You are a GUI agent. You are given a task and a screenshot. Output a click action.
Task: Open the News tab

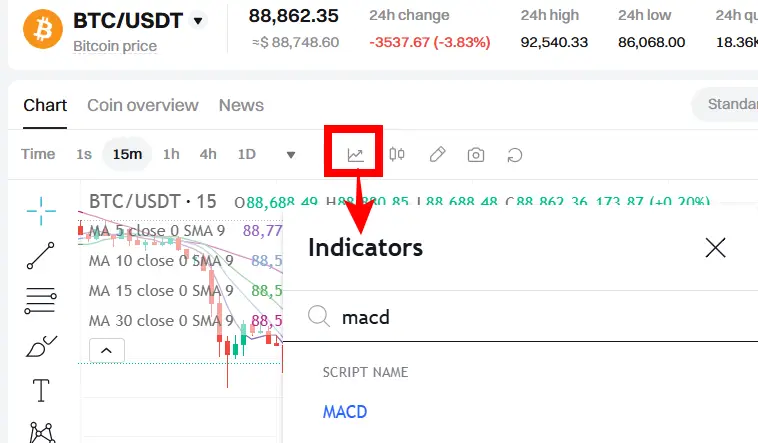pyautogui.click(x=241, y=105)
